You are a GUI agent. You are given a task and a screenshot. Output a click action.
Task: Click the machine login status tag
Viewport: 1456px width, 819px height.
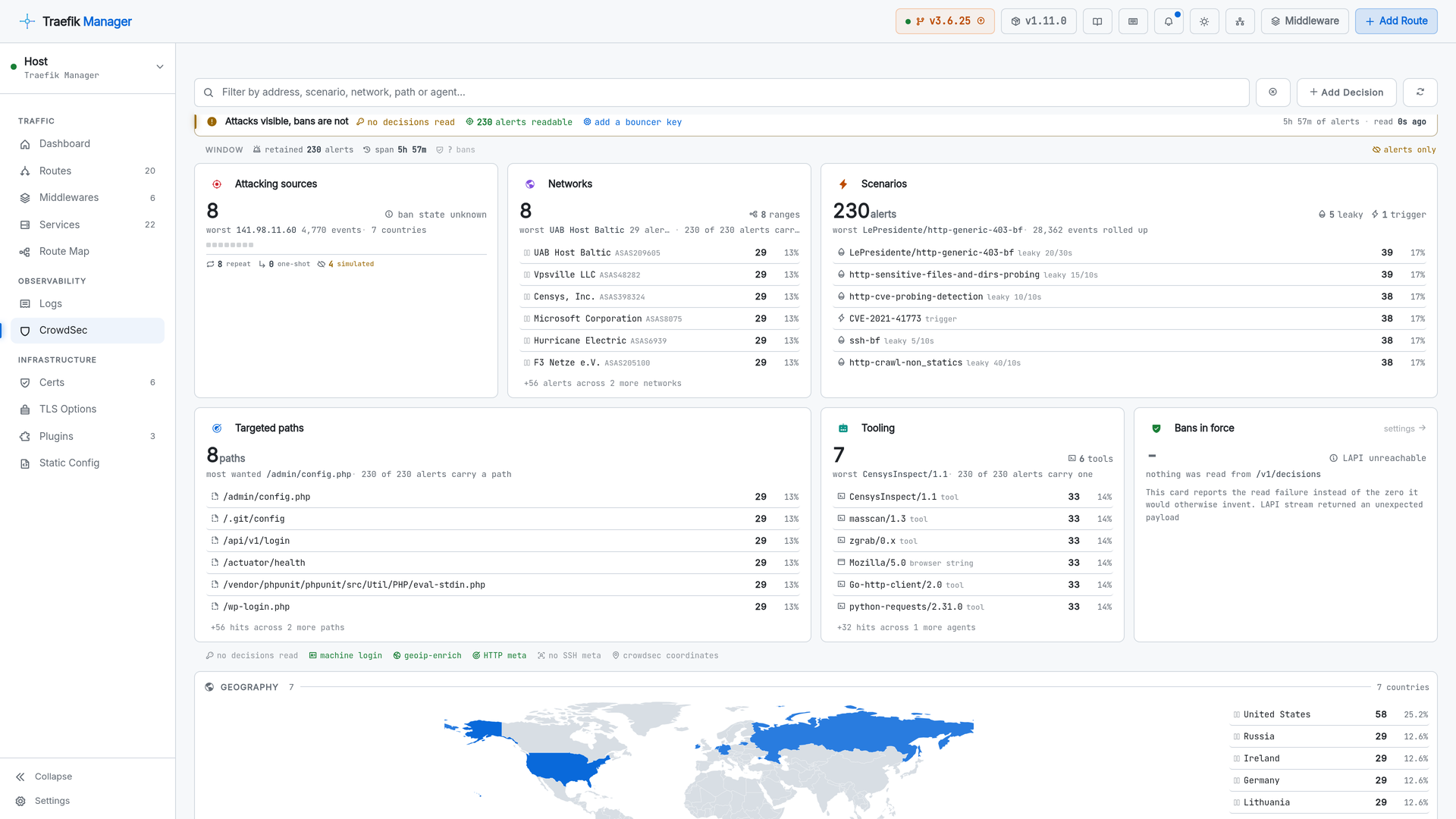[x=346, y=656]
